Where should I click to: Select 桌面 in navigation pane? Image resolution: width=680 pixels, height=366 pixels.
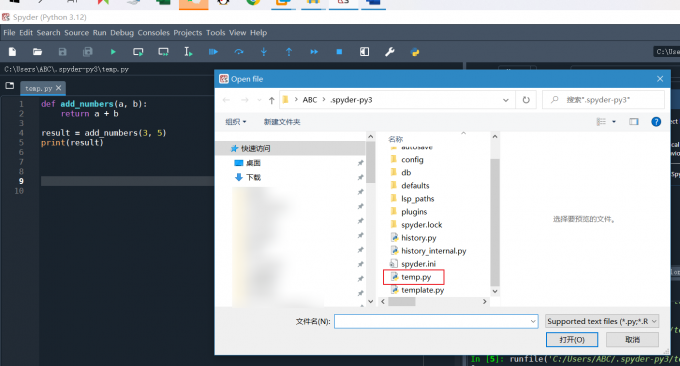tap(253, 163)
